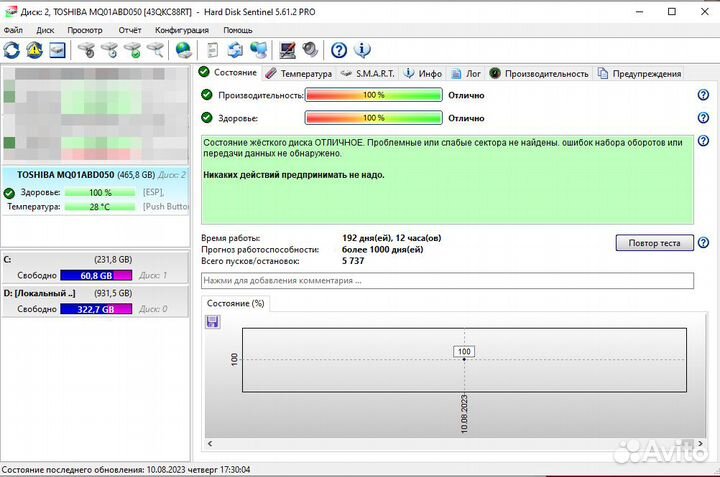Click the 10.08.2023 date label on chart
720x477 pixels.
tap(464, 414)
